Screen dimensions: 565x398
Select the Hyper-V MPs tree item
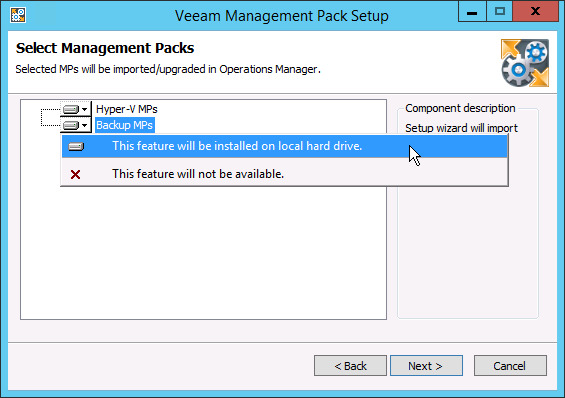coord(126,109)
